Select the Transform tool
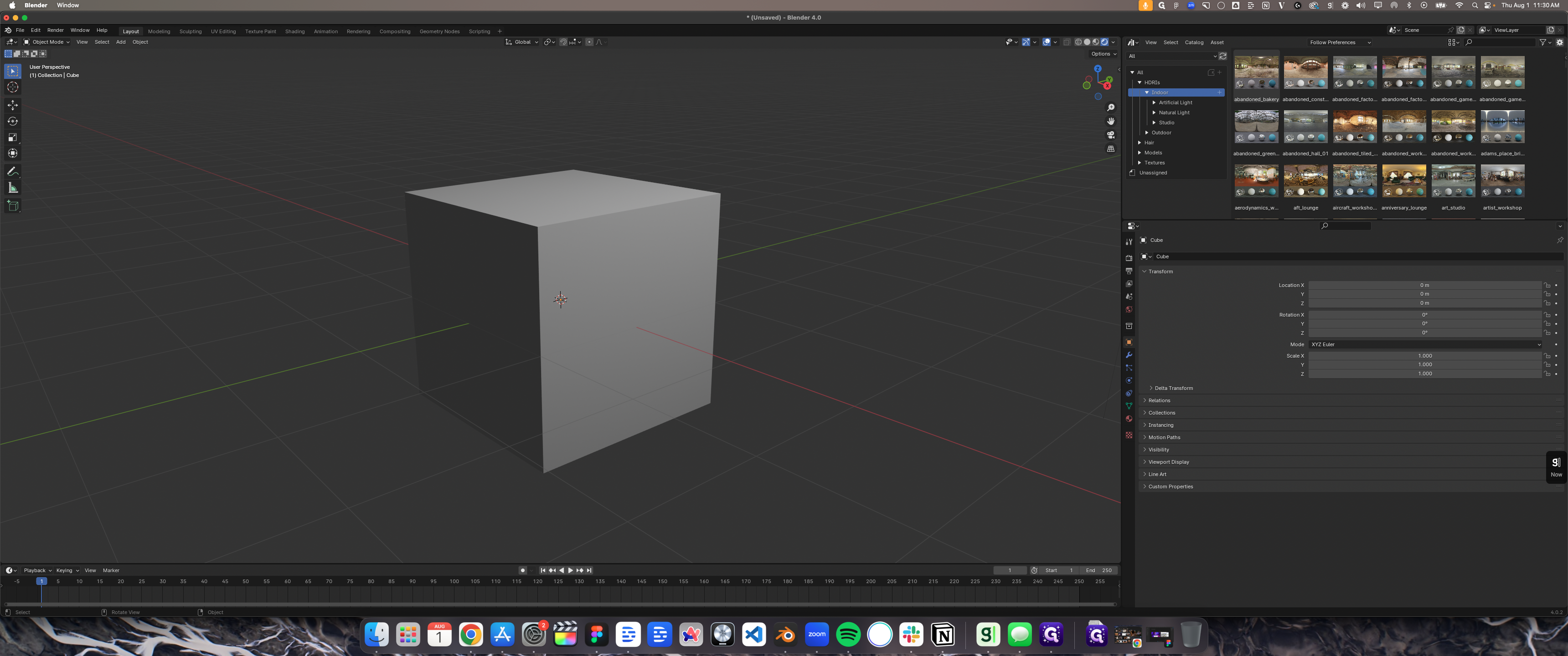Viewport: 1568px width, 656px height. point(12,153)
